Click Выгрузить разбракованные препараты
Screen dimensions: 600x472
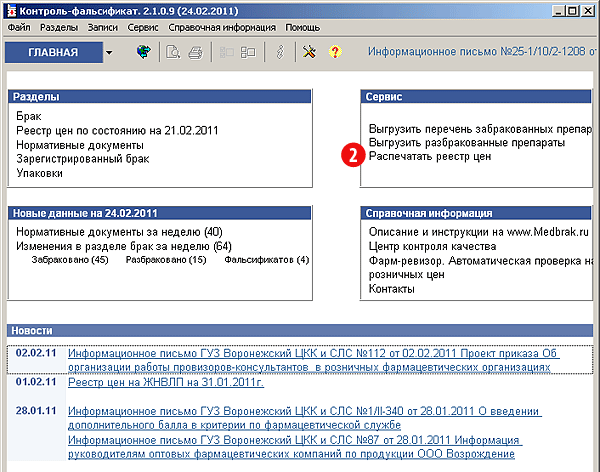(x=467, y=142)
